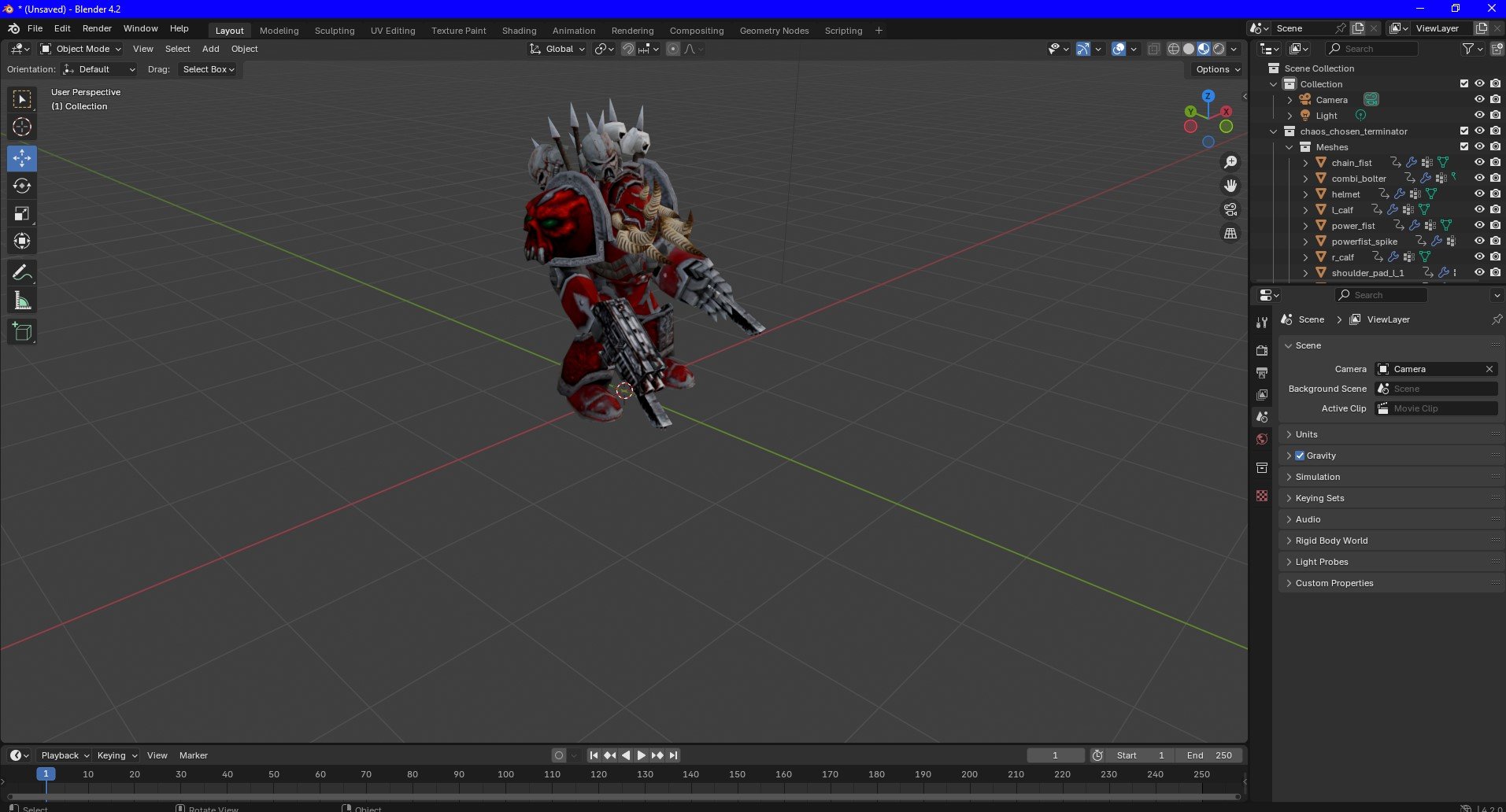Screen dimensions: 1506x812
Task: Expand the Keying Sets panel
Action: point(1391,498)
